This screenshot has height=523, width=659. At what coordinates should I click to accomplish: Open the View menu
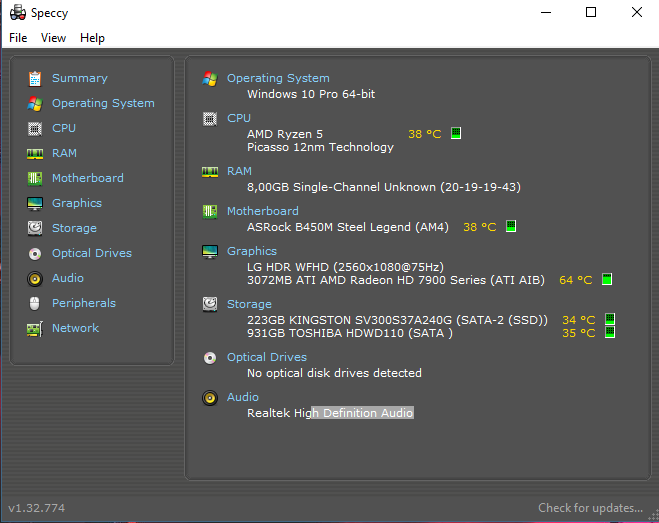click(x=53, y=38)
